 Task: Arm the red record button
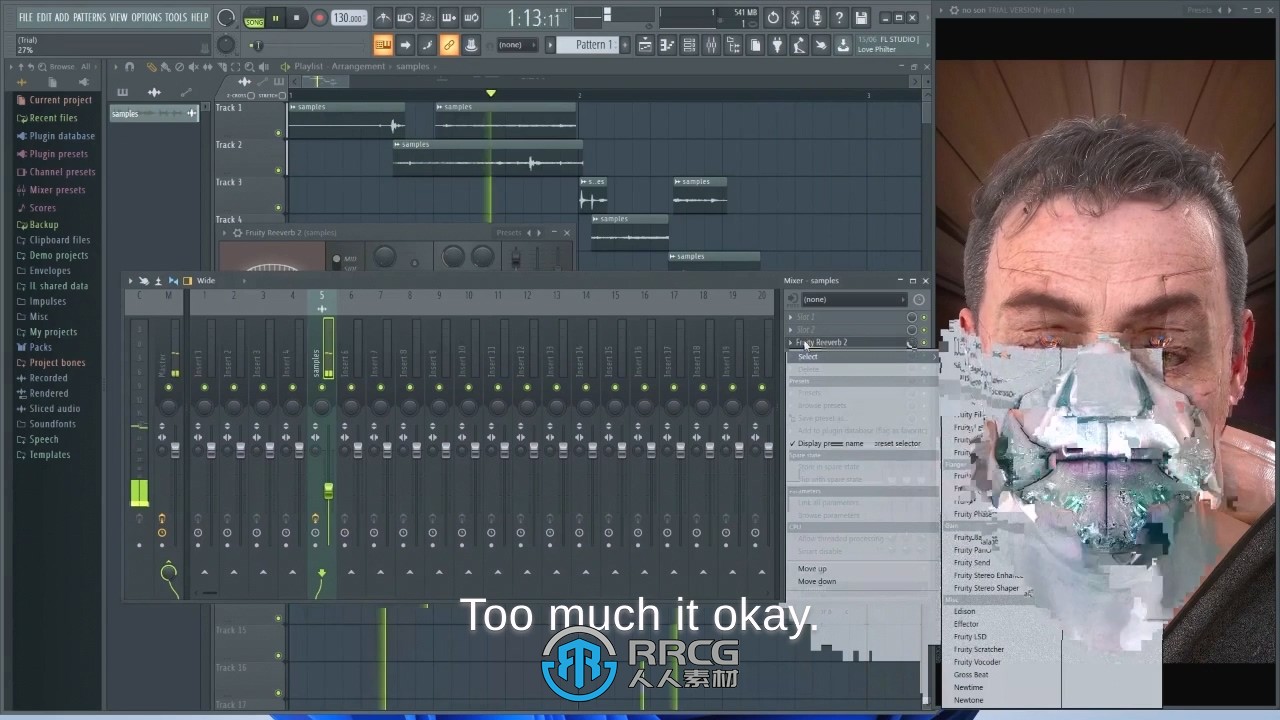(x=319, y=18)
